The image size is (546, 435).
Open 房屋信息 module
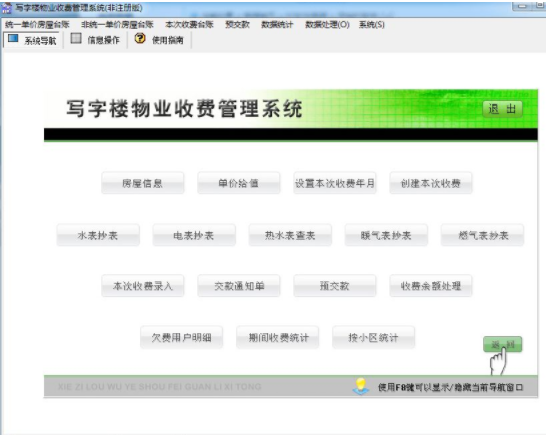(x=143, y=183)
